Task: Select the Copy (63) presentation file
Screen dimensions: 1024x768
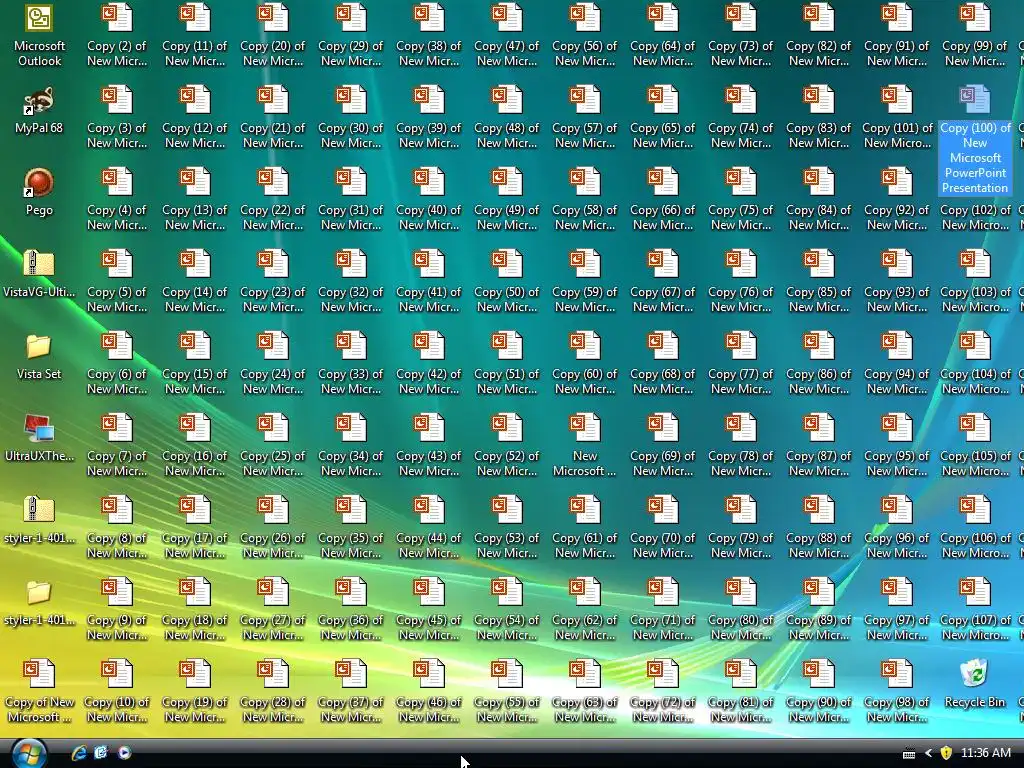Action: (585, 692)
